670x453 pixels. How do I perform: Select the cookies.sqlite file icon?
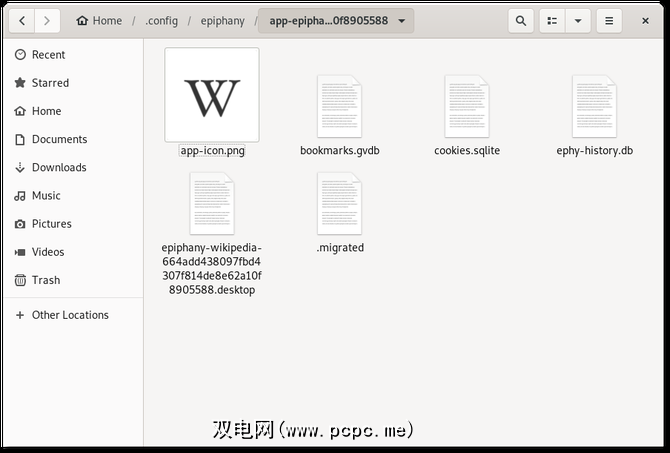(x=467, y=106)
